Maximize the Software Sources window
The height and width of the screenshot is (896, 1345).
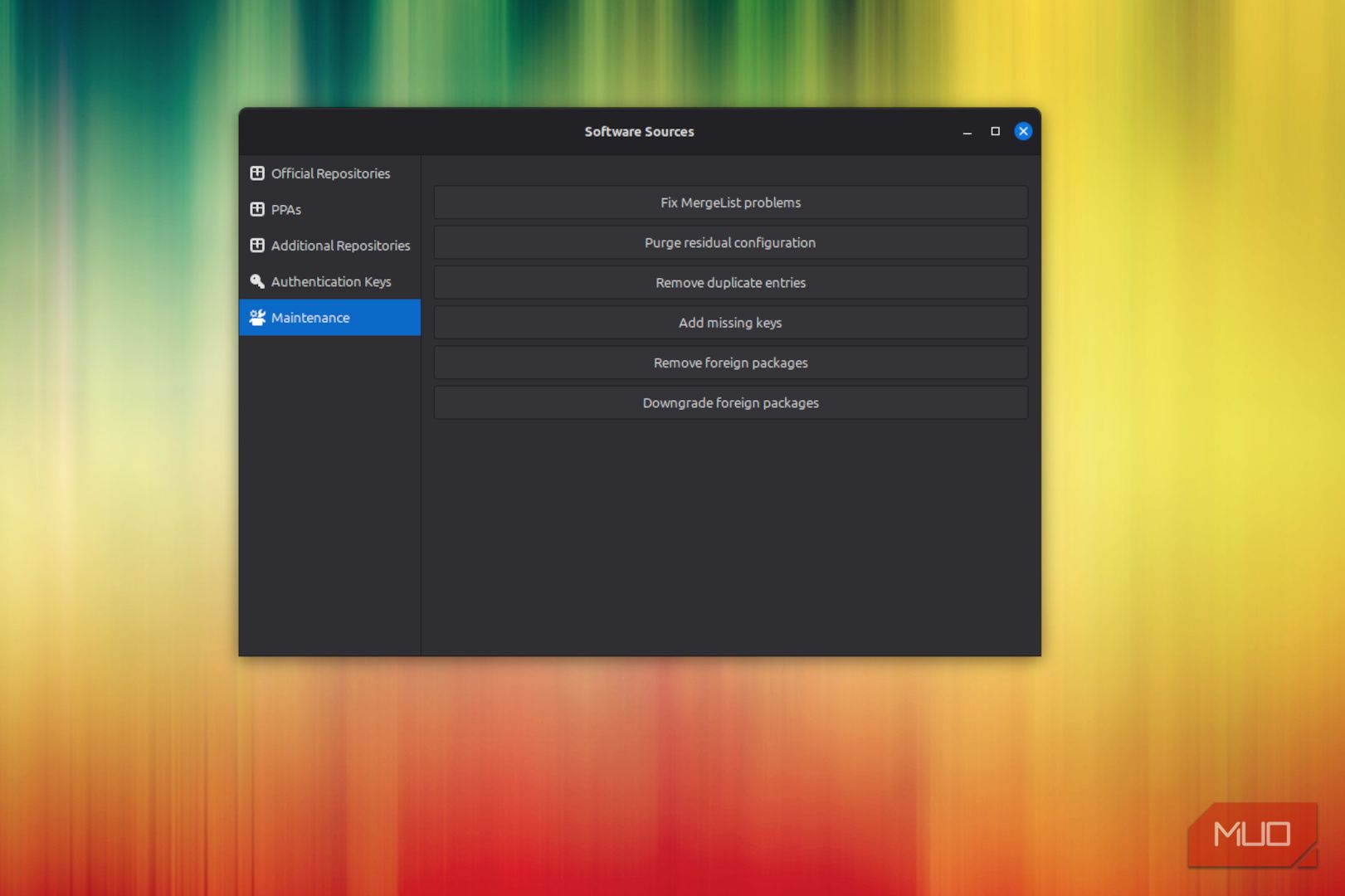pos(996,131)
